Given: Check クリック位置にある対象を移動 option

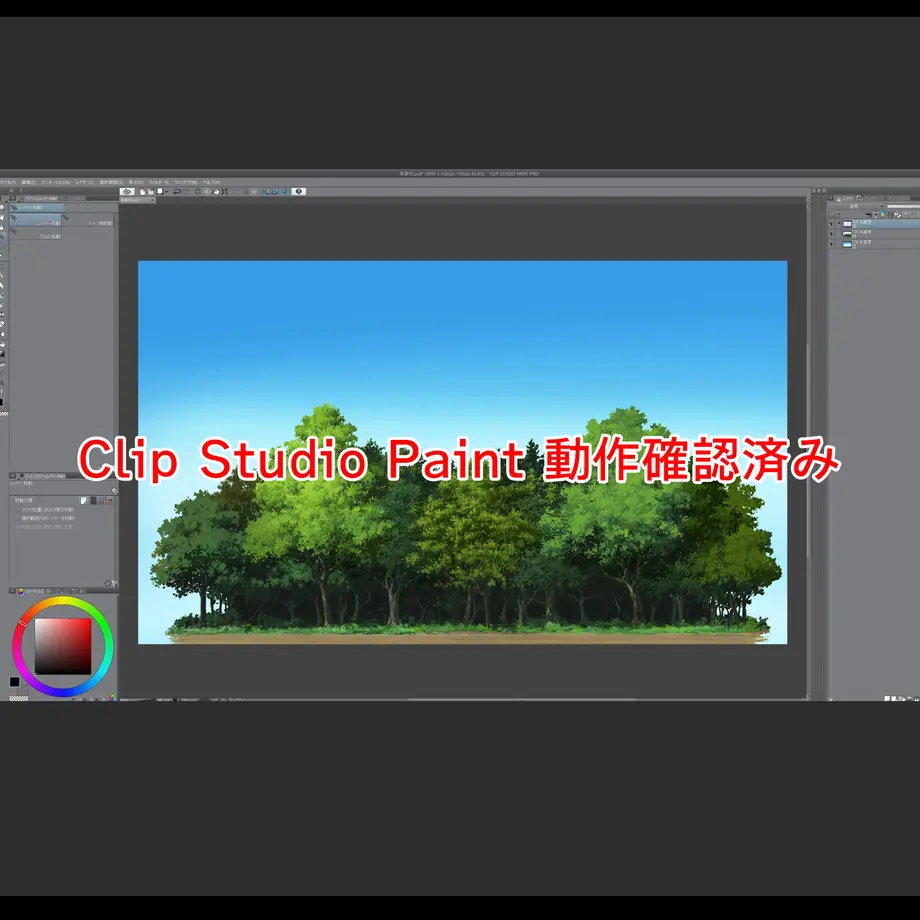Looking at the screenshot, I should [45, 510].
